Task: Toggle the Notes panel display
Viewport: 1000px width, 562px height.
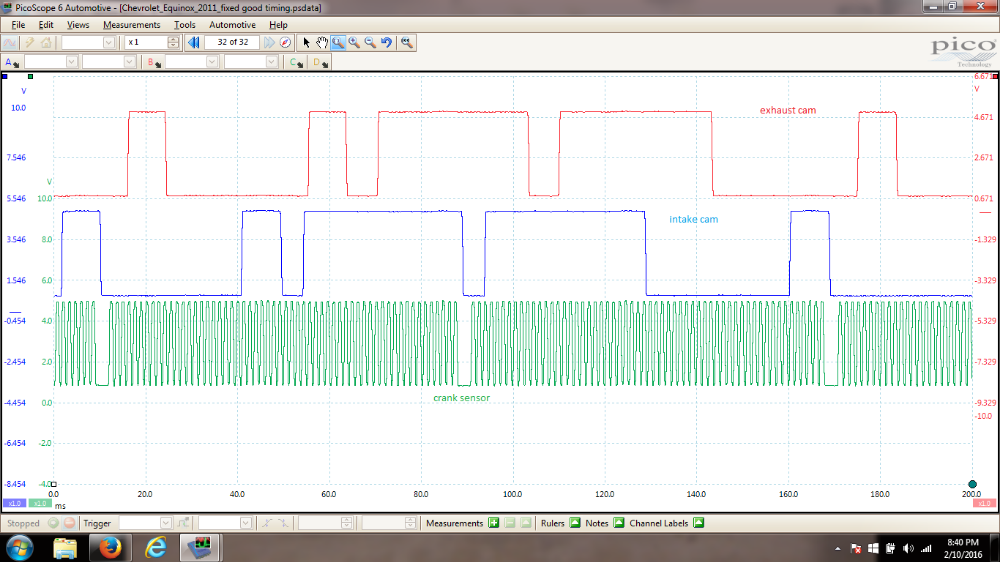Action: (618, 523)
